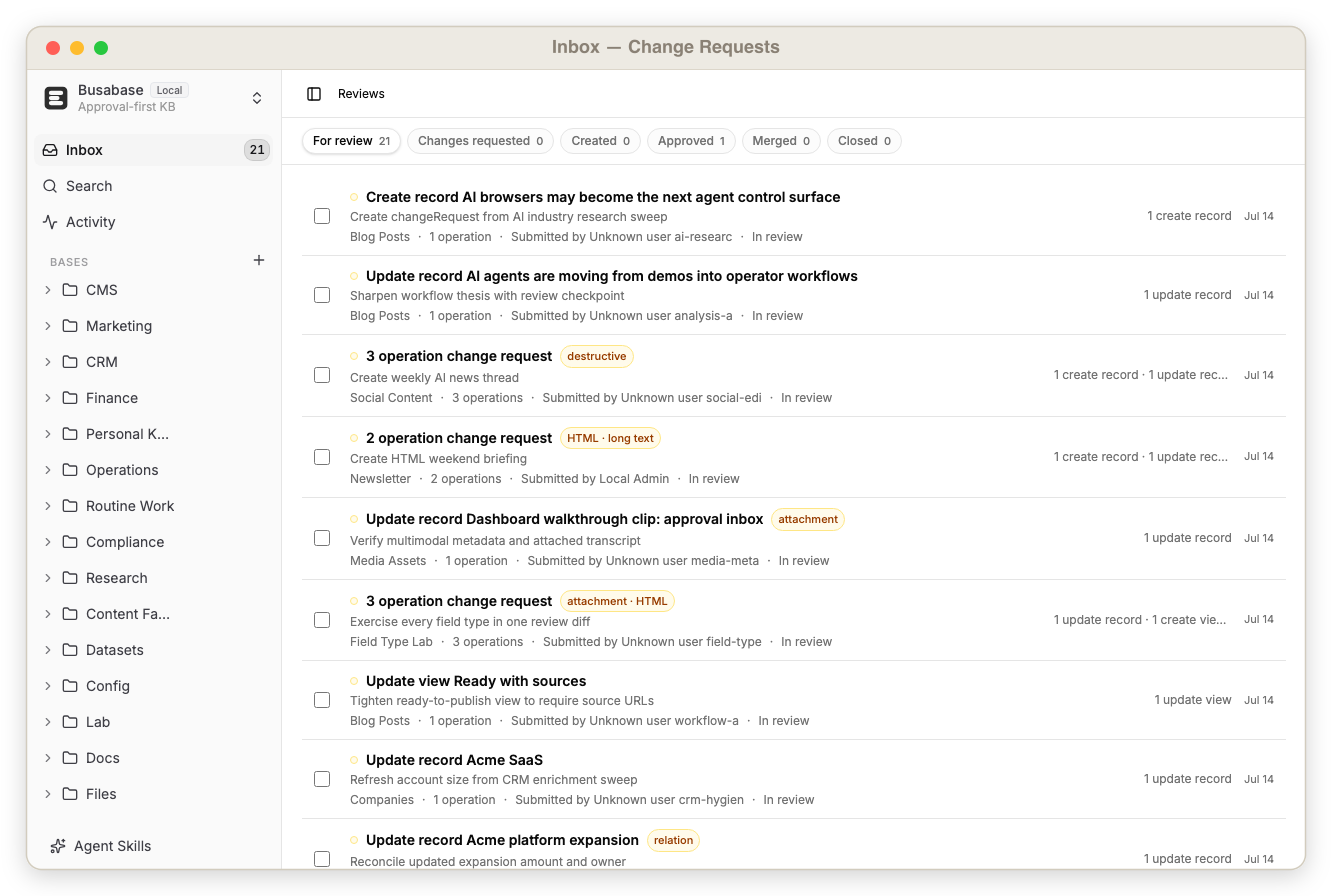Switch to the Created tab
Screen dimensions: 1332x896
[601, 141]
